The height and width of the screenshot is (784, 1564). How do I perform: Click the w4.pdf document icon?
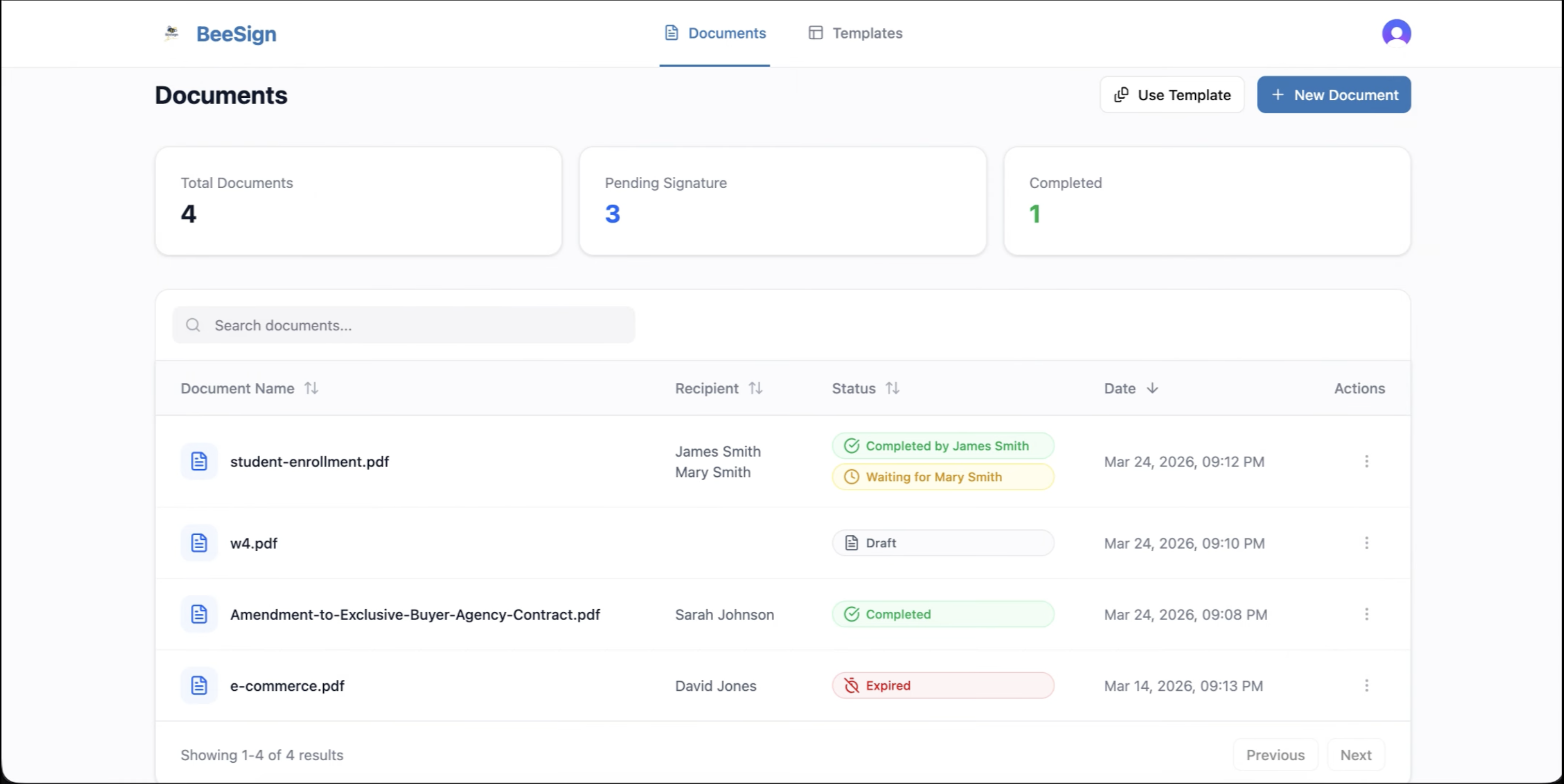click(199, 543)
